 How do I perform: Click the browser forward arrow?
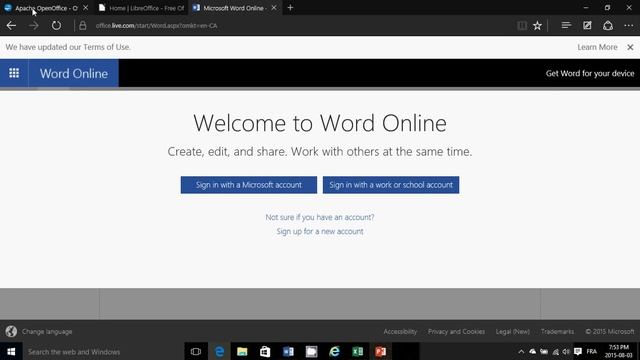33,26
